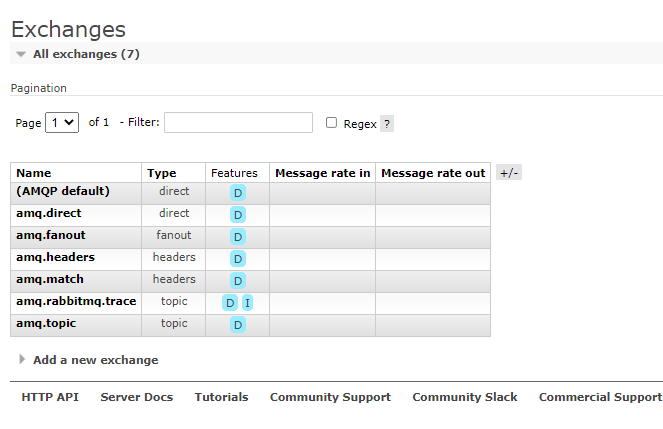Open the Community Slack footer link
This screenshot has width=663, height=429.
[465, 397]
